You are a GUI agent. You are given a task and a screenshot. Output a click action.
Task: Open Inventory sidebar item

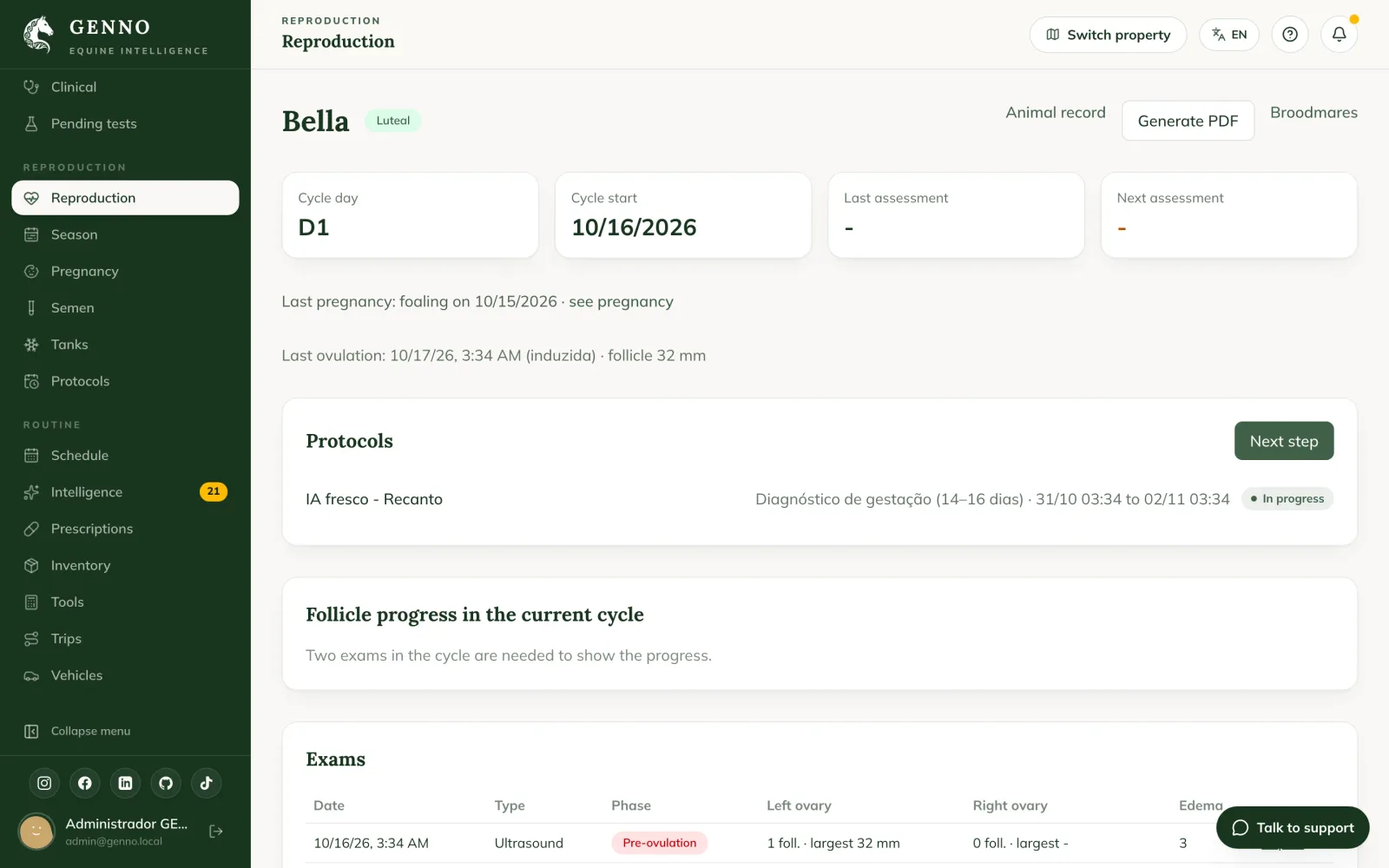click(125, 565)
